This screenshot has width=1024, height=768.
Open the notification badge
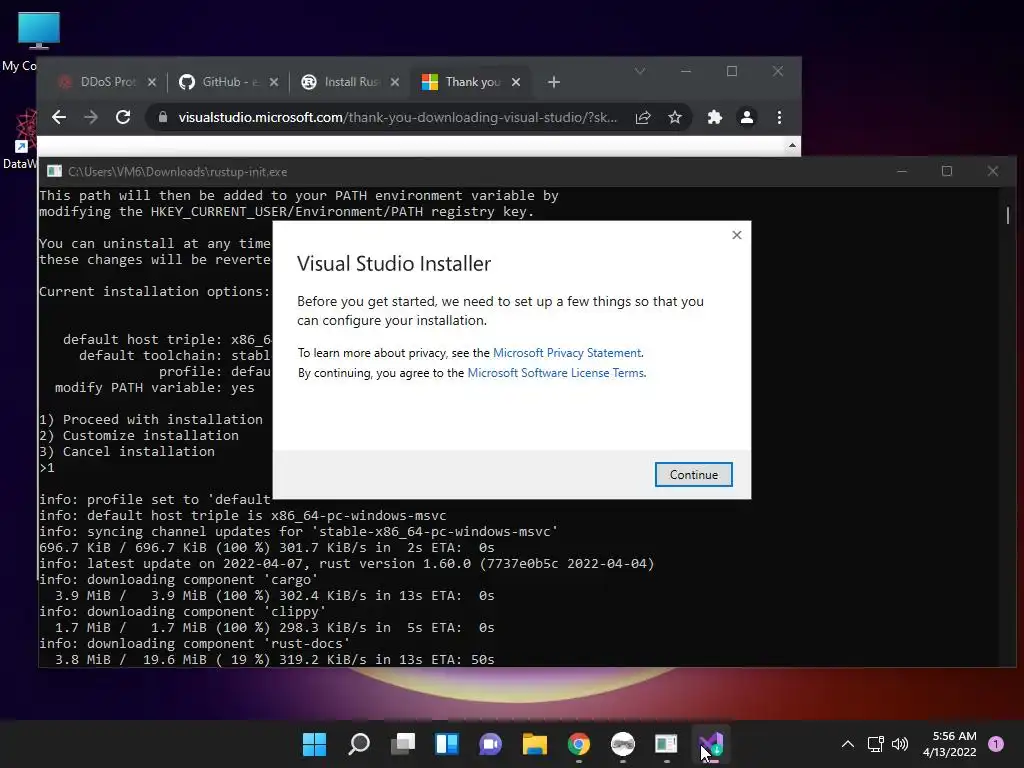point(996,744)
